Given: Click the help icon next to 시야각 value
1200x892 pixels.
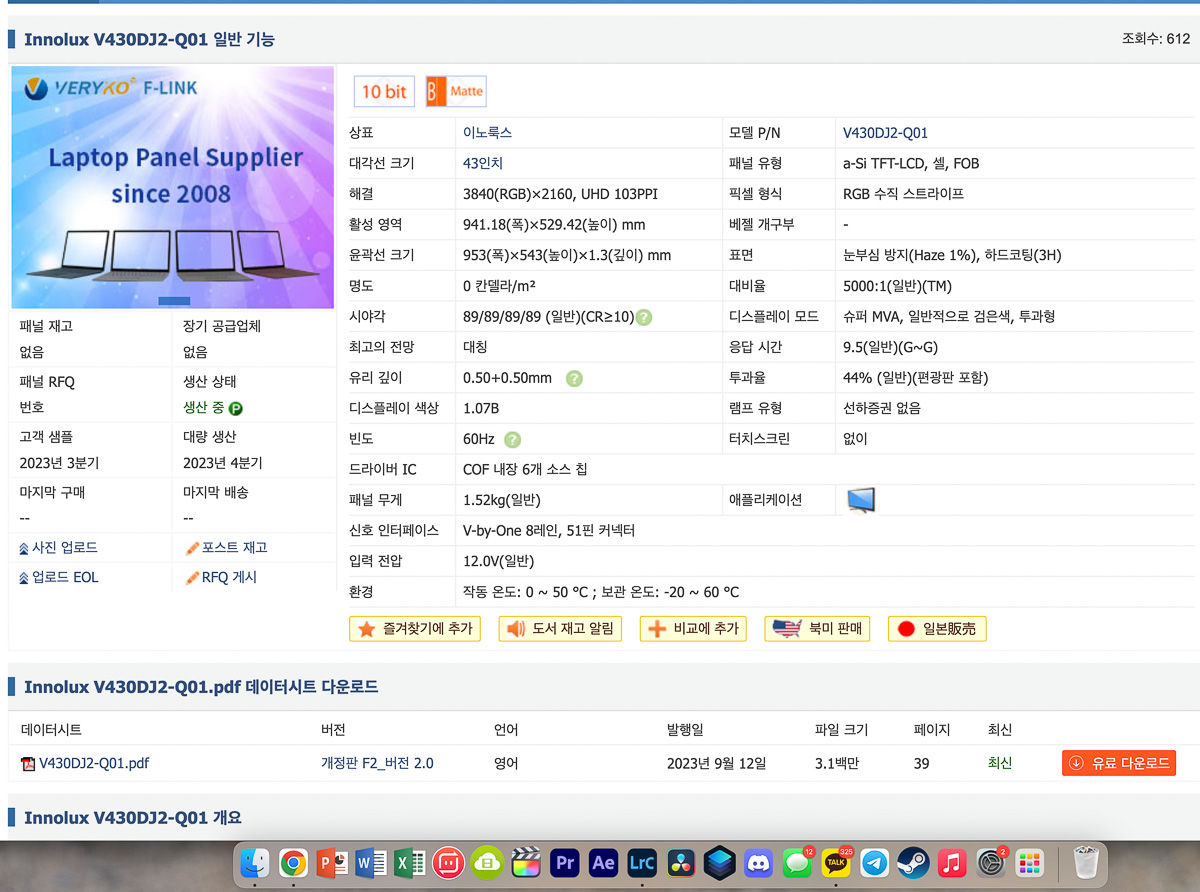Looking at the screenshot, I should pos(644,317).
